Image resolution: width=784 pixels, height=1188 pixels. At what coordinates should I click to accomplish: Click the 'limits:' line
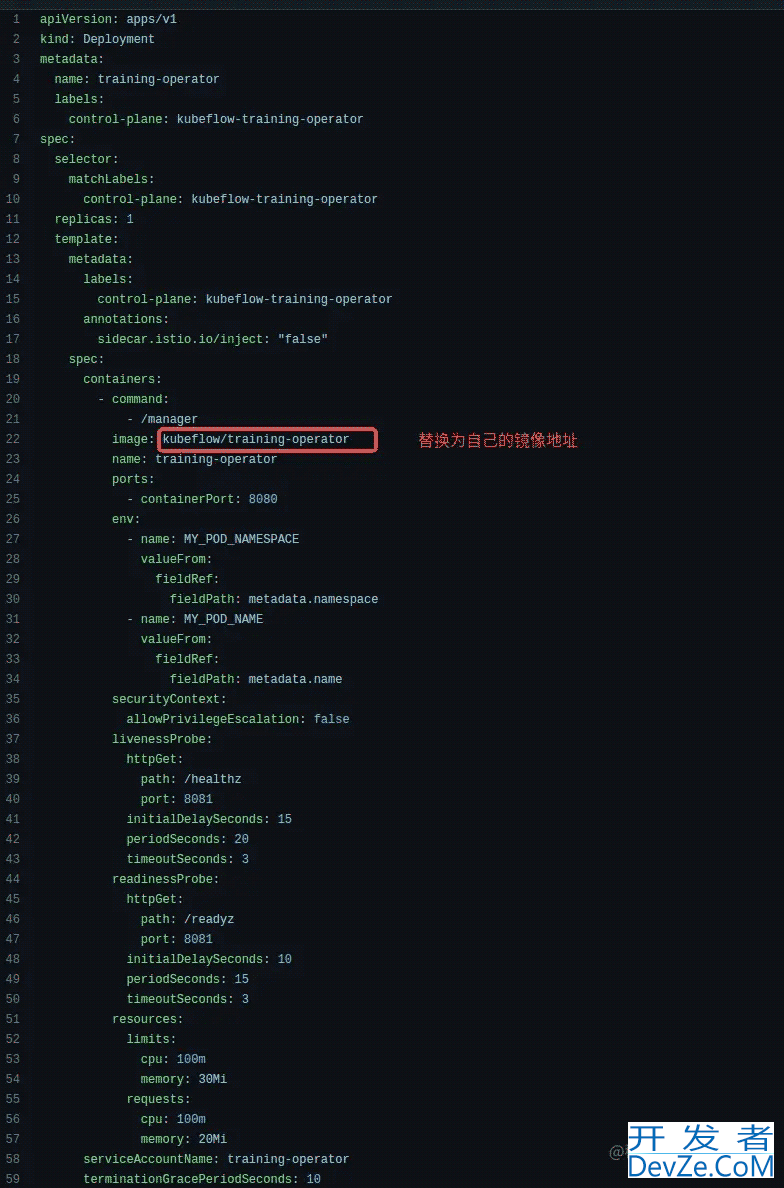pos(151,1039)
